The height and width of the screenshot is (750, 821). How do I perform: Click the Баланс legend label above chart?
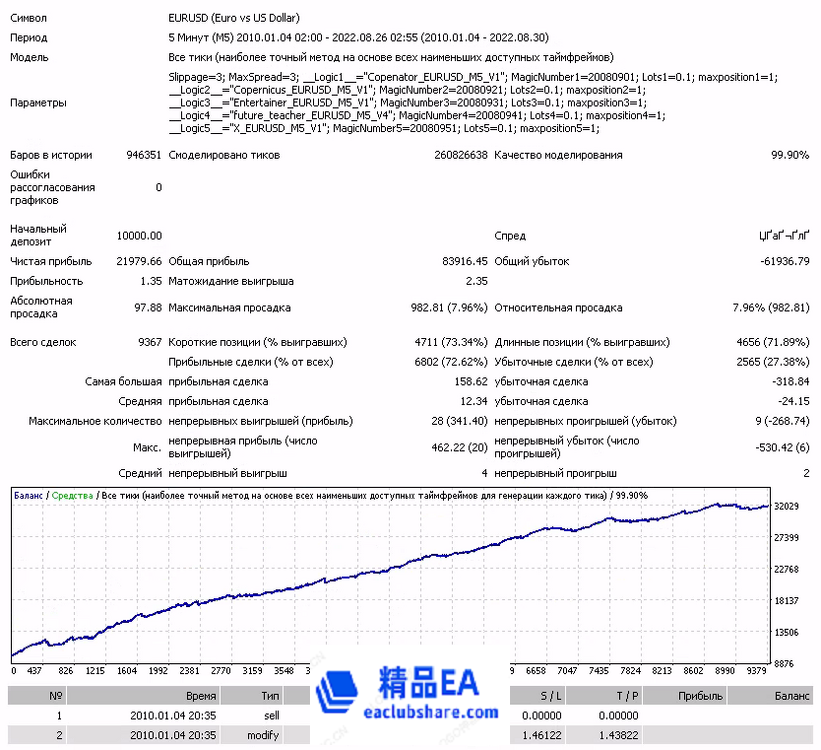(29, 495)
